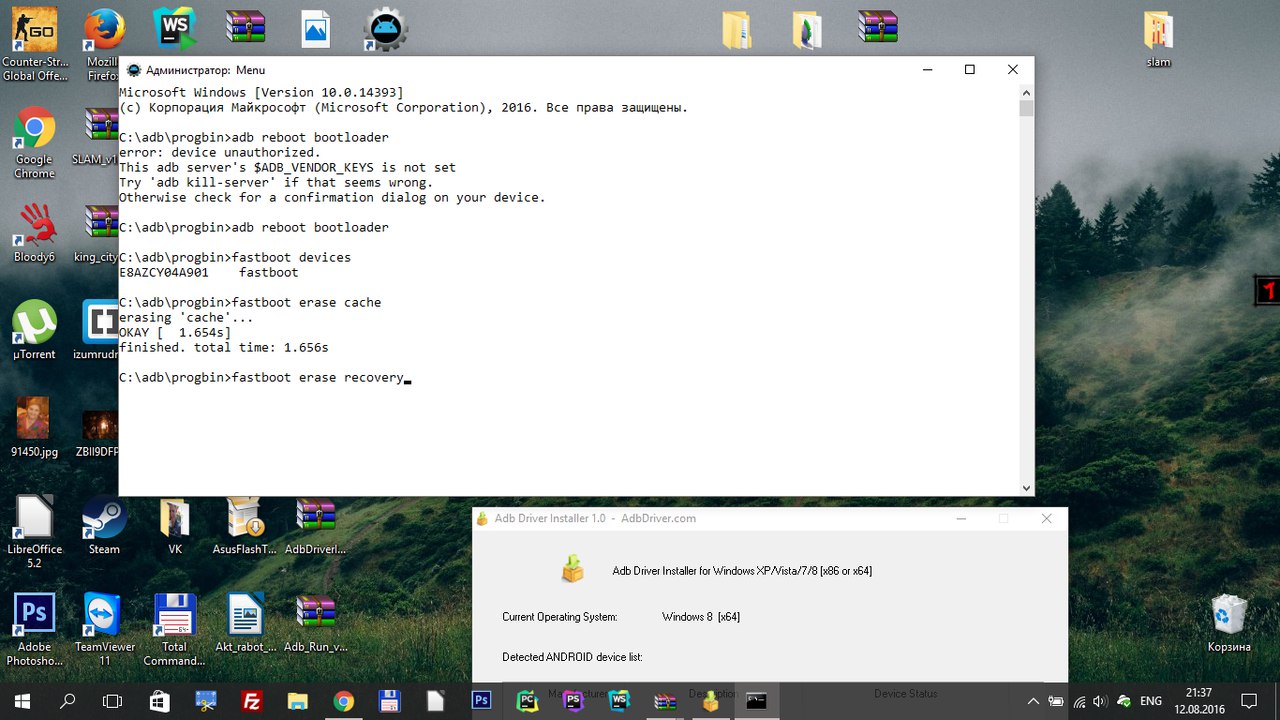The height and width of the screenshot is (720, 1280).
Task: Open the Adobe Photoshop desktop shortcut
Action: tap(34, 615)
